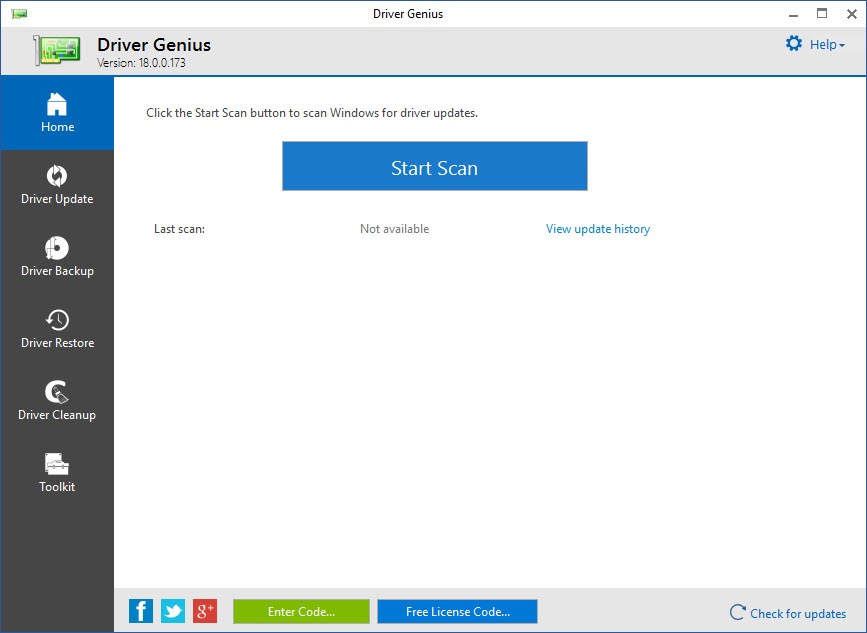Maximize the Driver Genius window
The image size is (867, 633).
click(x=822, y=14)
